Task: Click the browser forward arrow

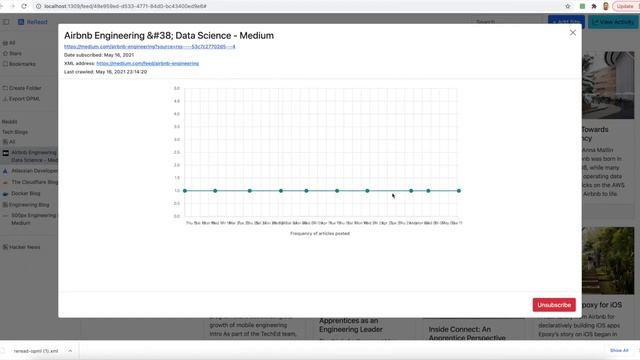Action: tap(12, 6)
